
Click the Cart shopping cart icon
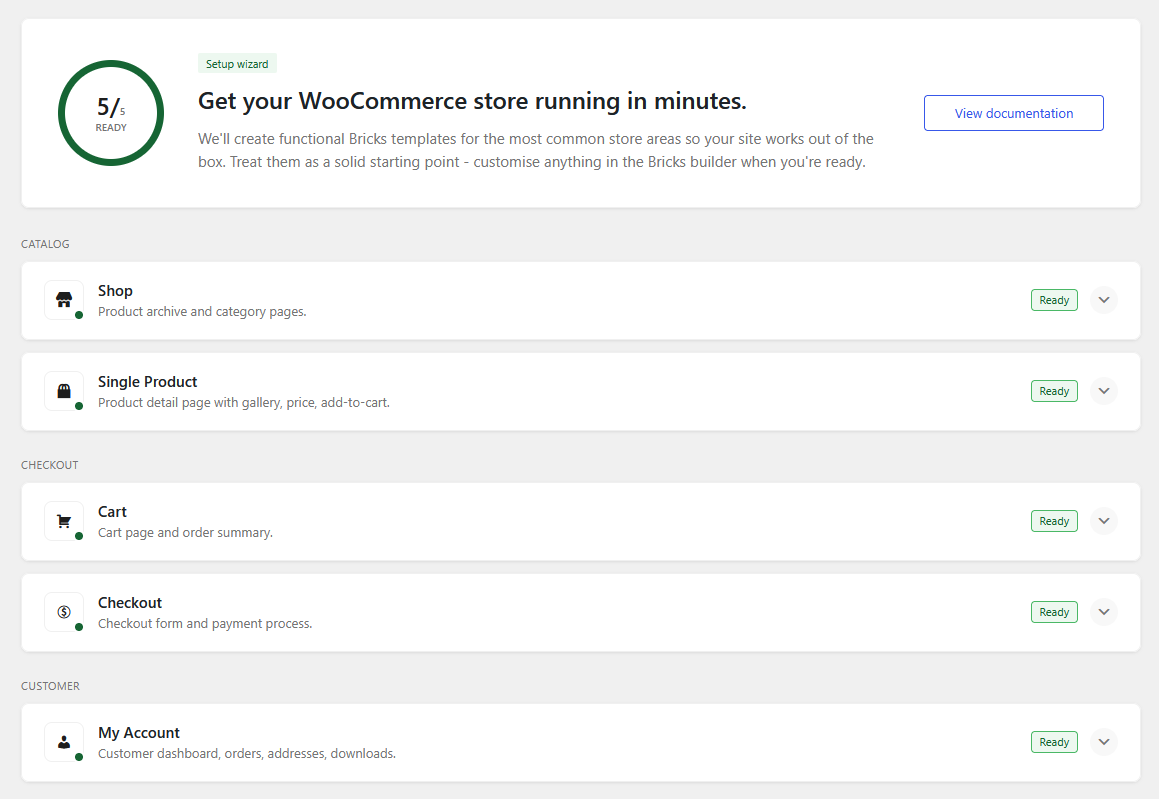[x=64, y=521]
